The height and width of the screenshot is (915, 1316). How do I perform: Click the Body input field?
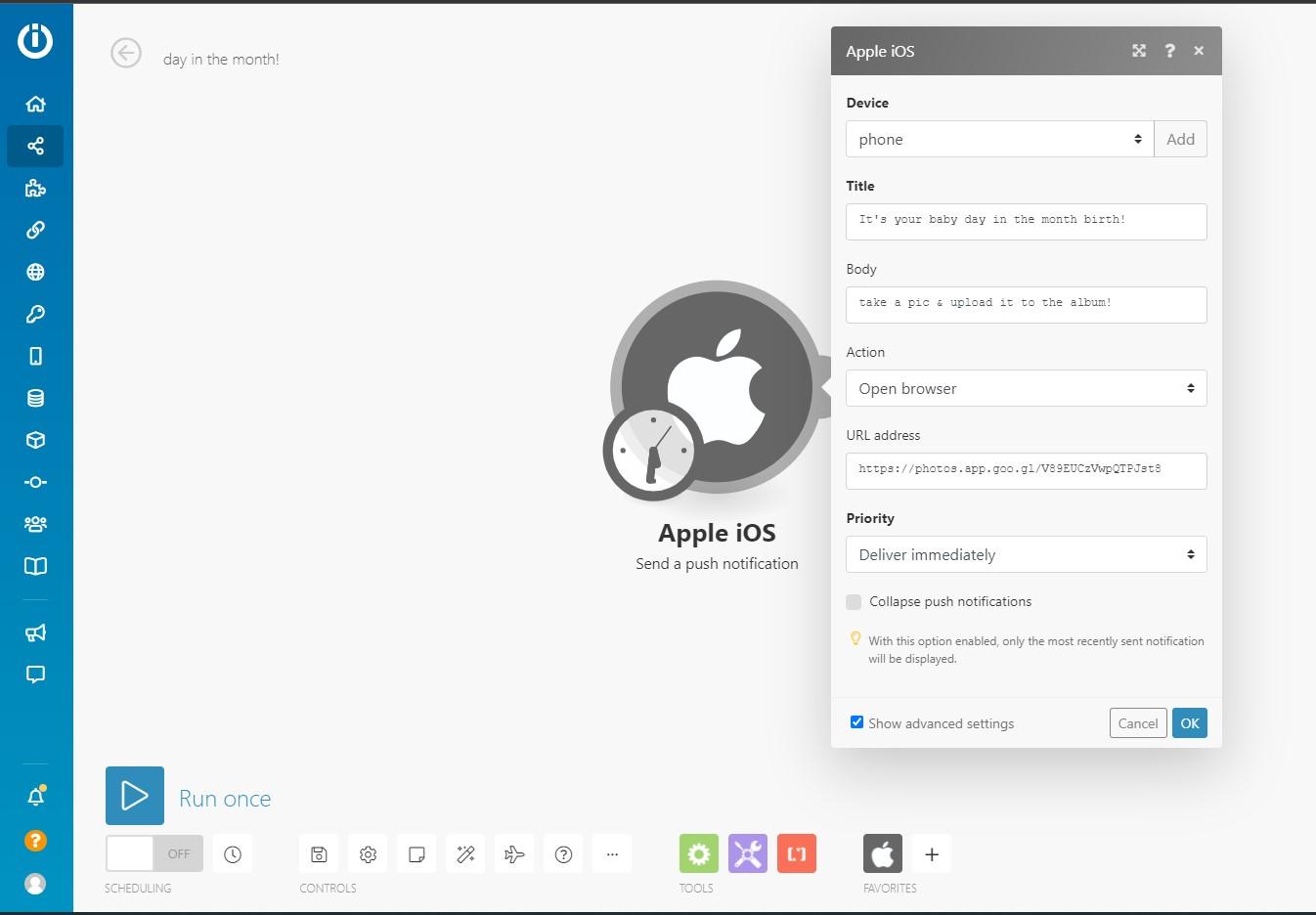pyautogui.click(x=1026, y=305)
